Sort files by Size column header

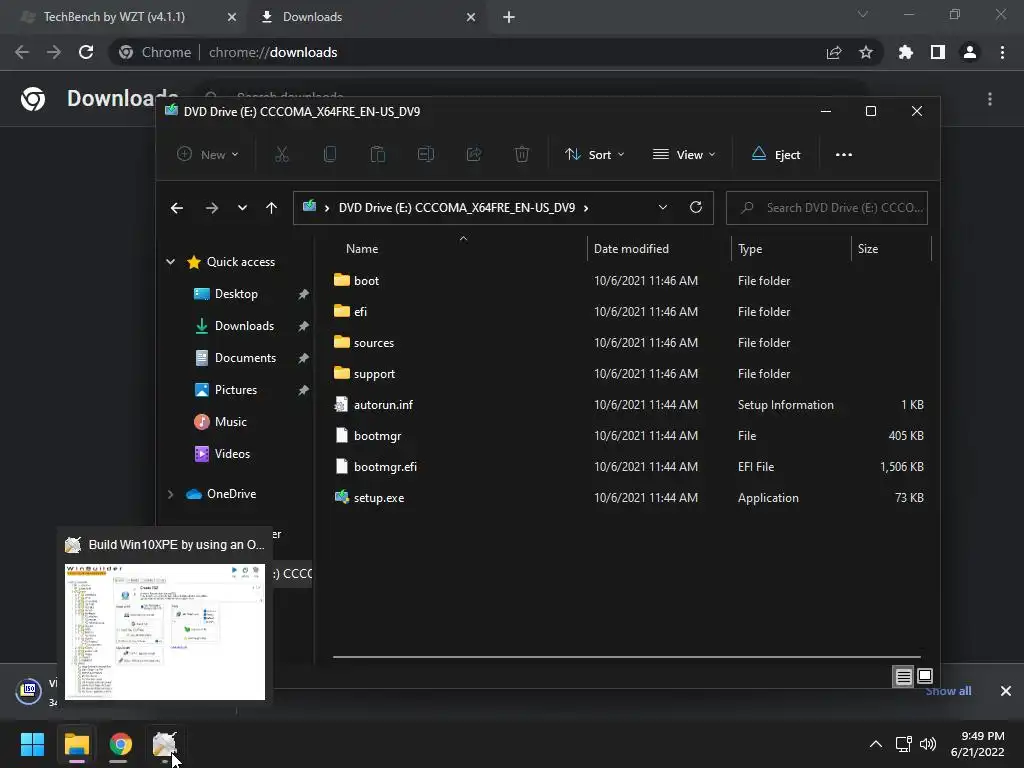867,249
